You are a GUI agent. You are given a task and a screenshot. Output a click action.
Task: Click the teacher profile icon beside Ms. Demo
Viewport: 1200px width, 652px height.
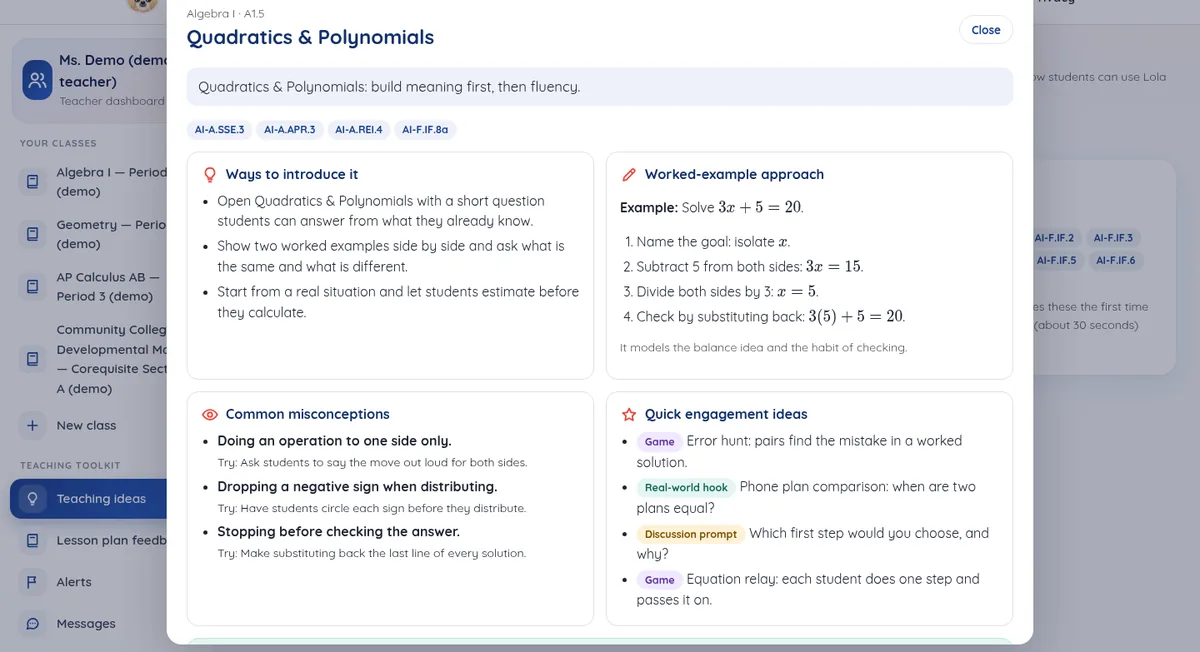[37, 80]
